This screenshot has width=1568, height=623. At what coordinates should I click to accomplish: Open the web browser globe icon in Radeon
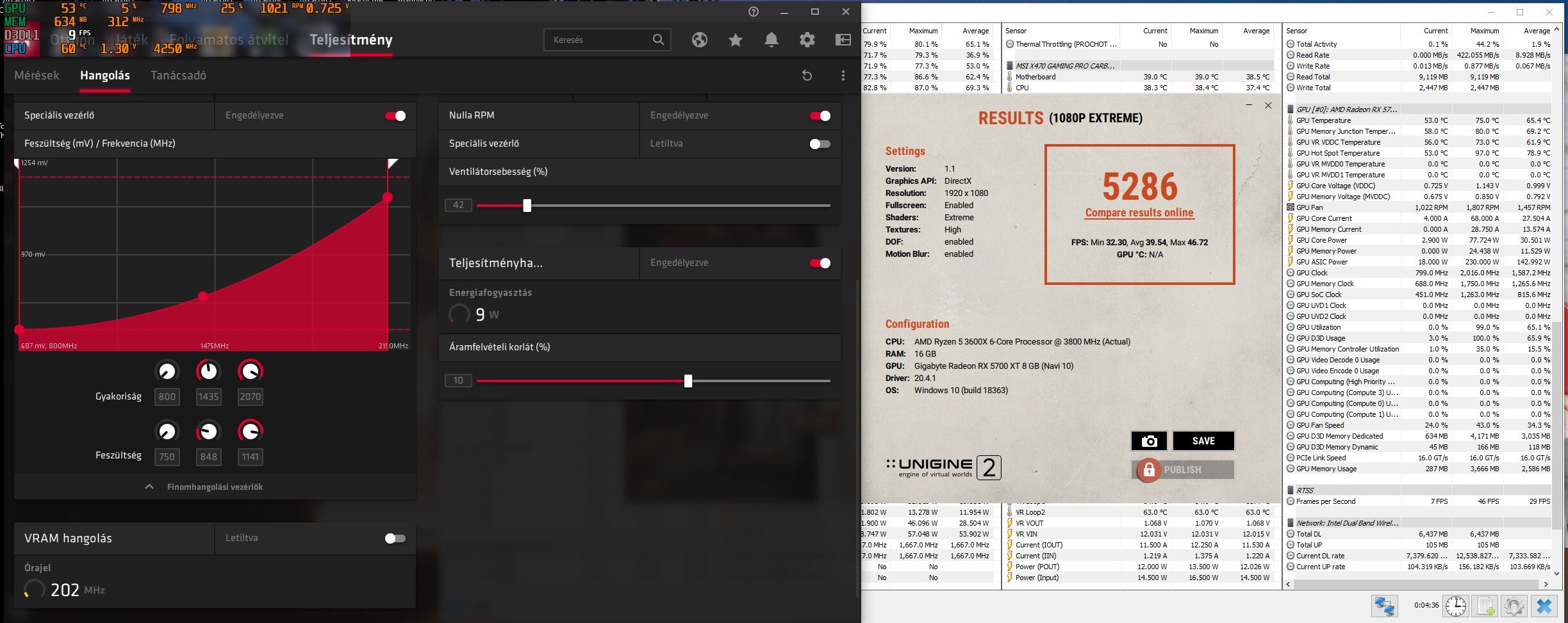700,40
